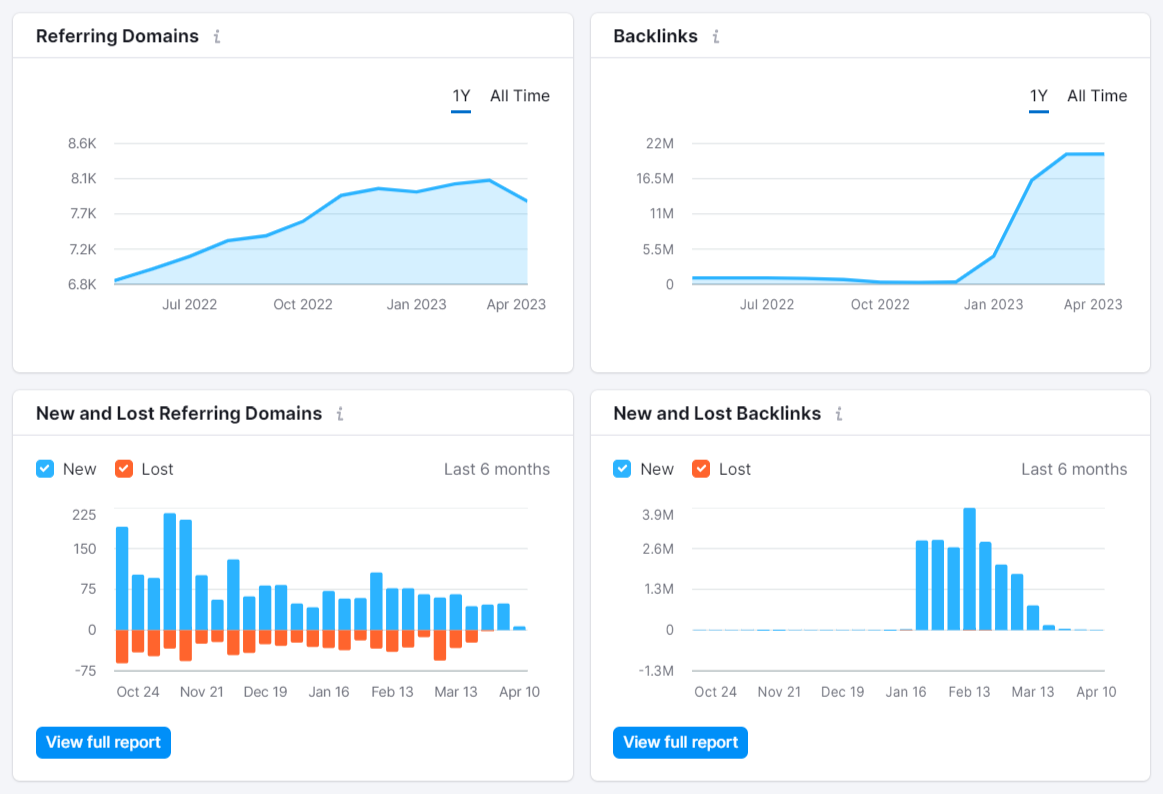Switch Backlinks chart to All Time view

(1097, 95)
